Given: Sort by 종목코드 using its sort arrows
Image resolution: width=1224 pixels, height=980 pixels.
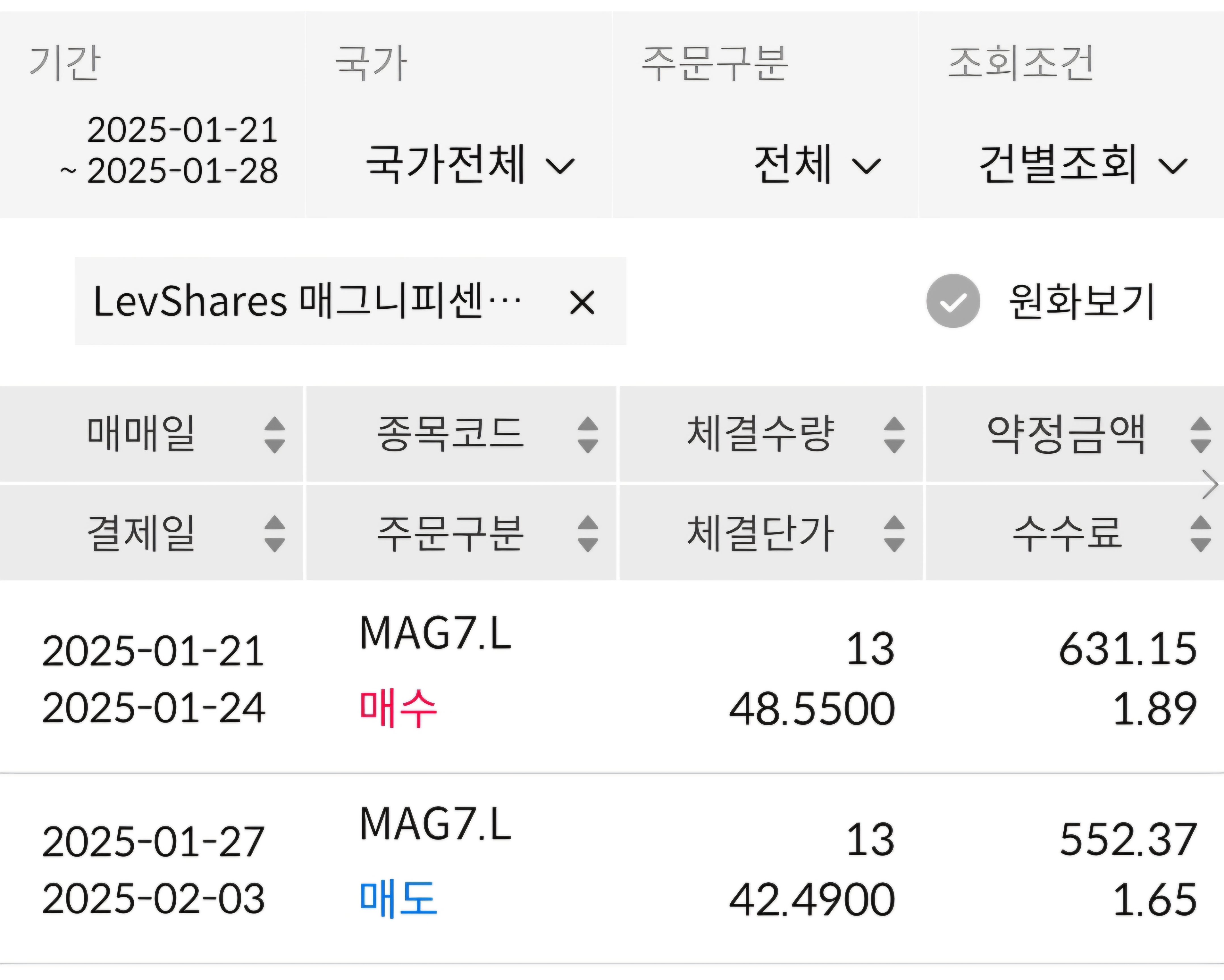Looking at the screenshot, I should 588,435.
